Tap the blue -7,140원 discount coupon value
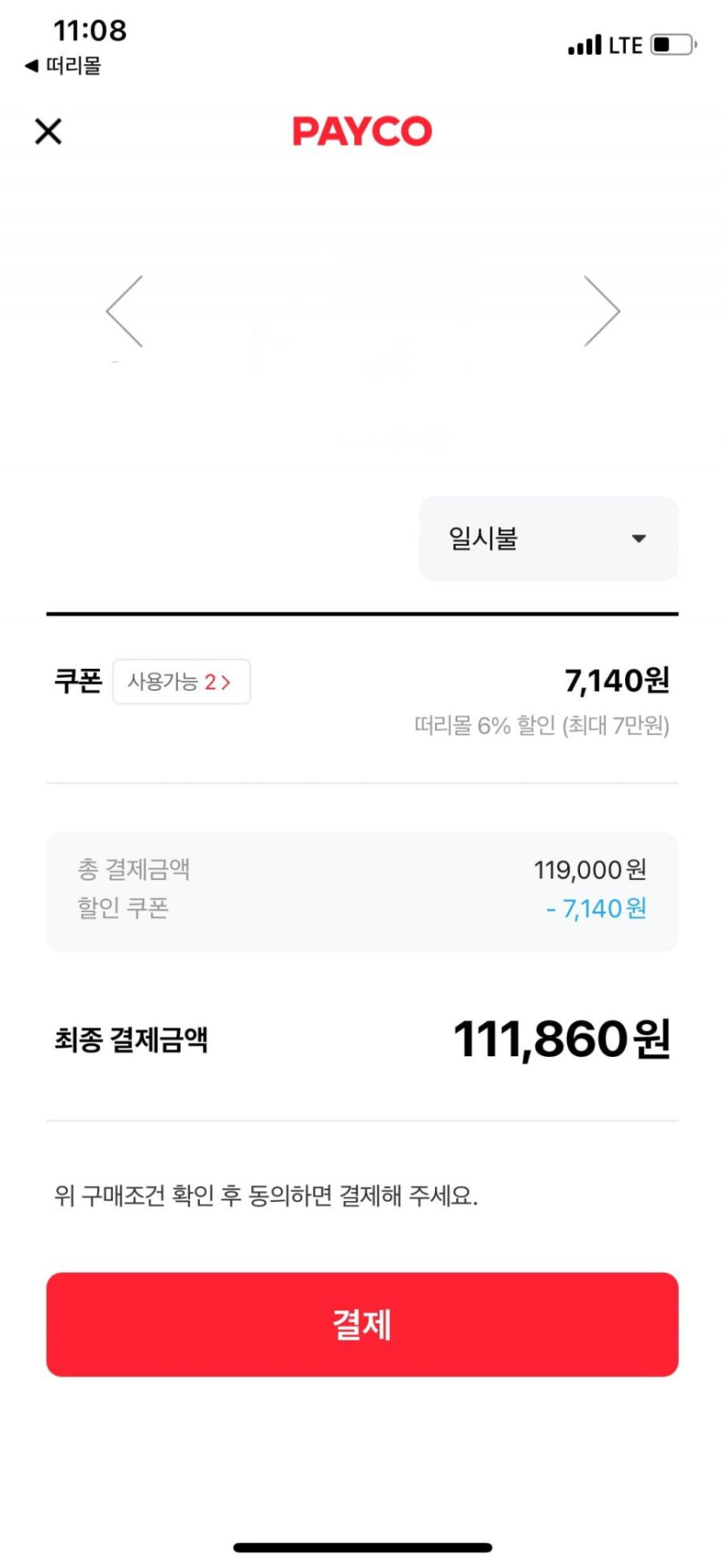Screen dimensions: 725x1568 point(596,909)
